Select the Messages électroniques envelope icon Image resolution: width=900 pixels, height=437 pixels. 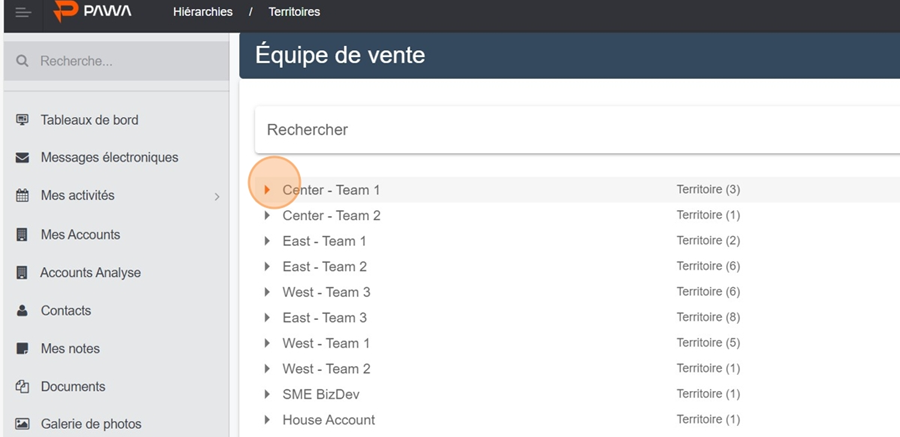pyautogui.click(x=22, y=157)
